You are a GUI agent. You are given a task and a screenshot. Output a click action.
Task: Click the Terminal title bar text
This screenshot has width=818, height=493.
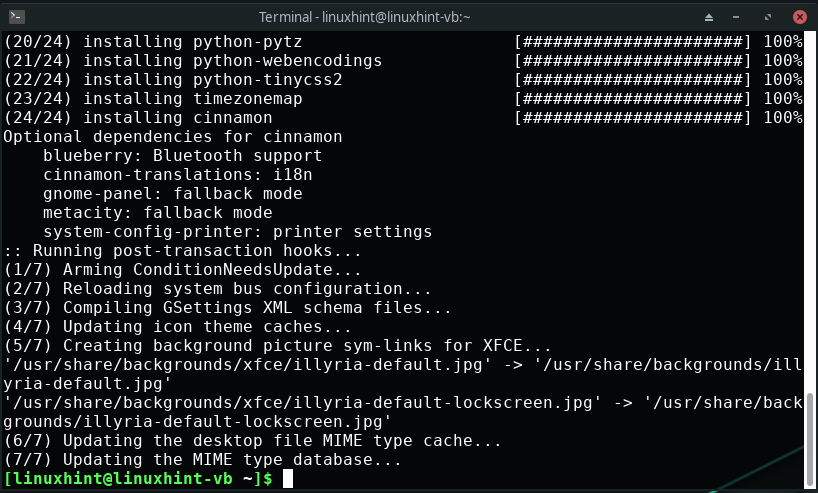pos(364,17)
